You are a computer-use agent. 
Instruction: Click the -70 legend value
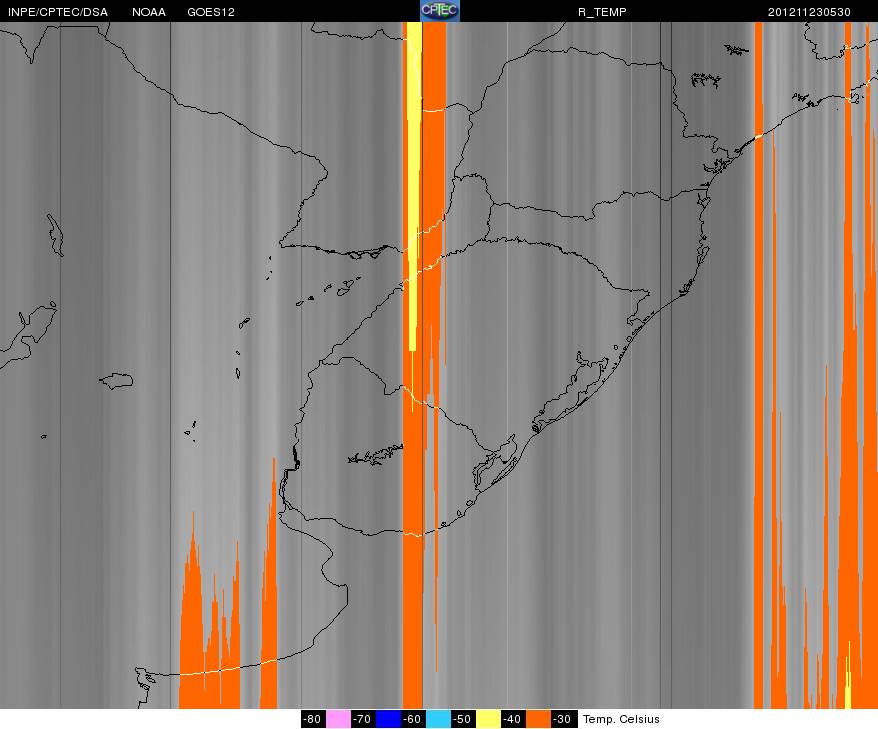(x=363, y=719)
